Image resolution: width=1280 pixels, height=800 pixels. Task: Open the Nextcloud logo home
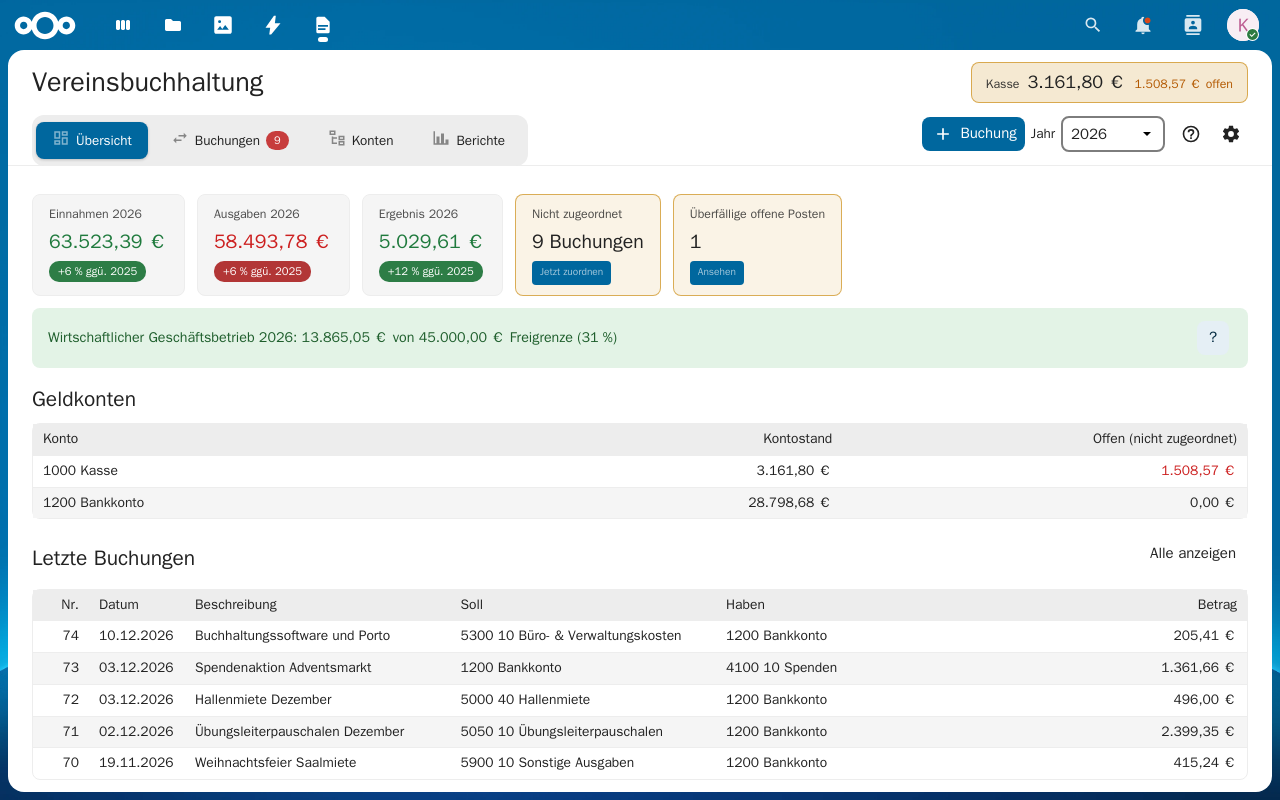coord(45,25)
